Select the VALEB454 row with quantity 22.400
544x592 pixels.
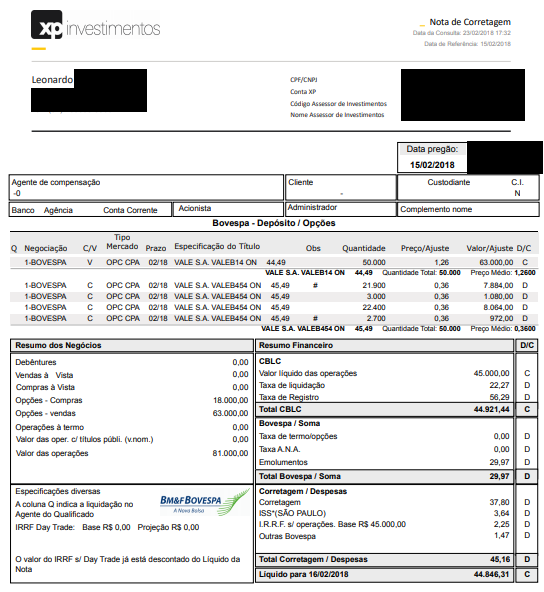274,307
